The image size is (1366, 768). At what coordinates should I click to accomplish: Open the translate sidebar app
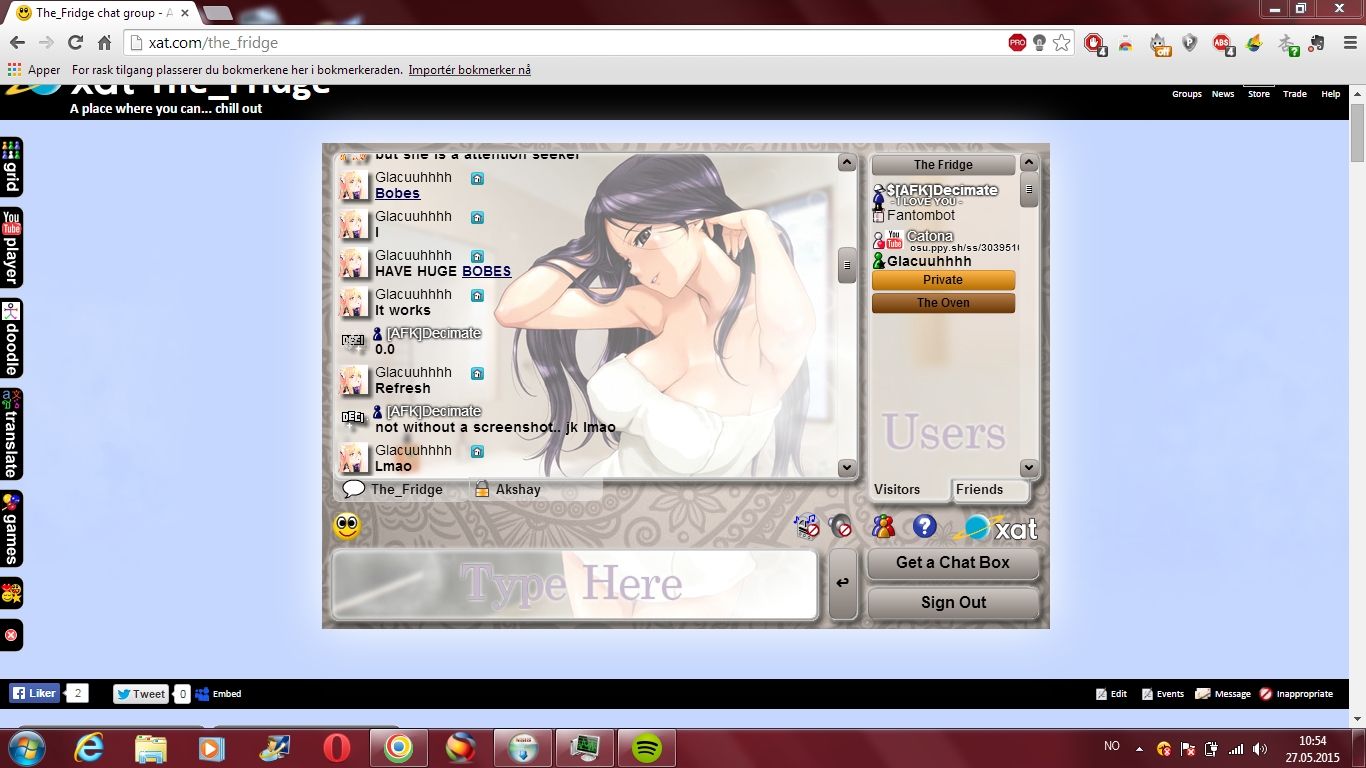point(11,434)
